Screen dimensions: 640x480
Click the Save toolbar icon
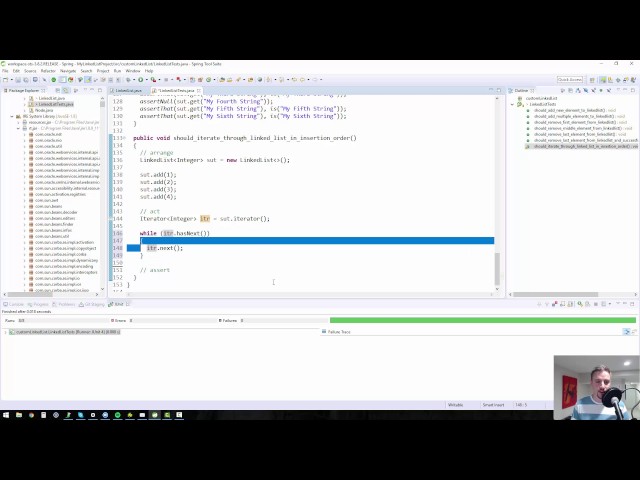tap(18, 80)
